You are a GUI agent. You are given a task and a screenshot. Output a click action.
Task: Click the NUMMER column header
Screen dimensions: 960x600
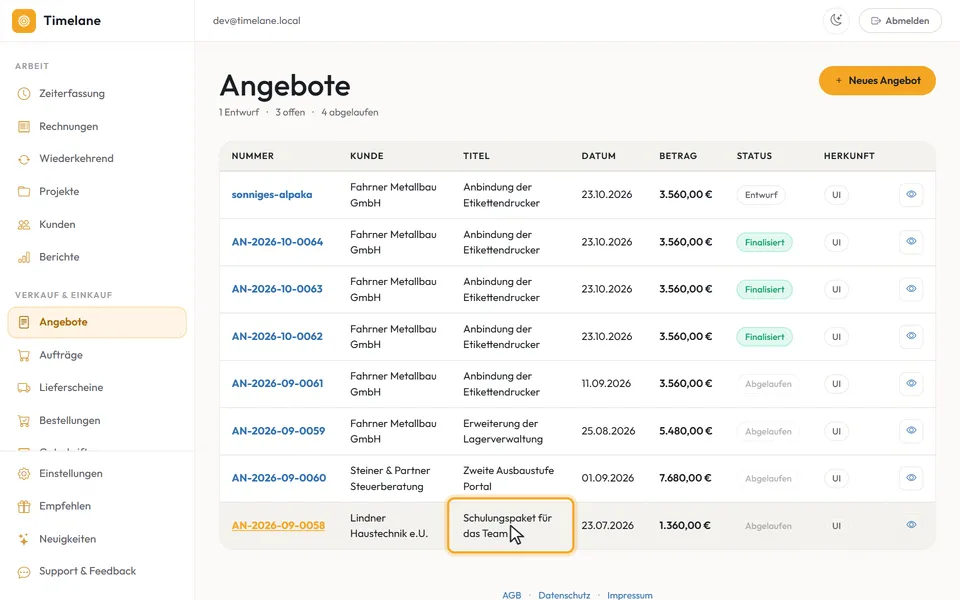tap(253, 156)
